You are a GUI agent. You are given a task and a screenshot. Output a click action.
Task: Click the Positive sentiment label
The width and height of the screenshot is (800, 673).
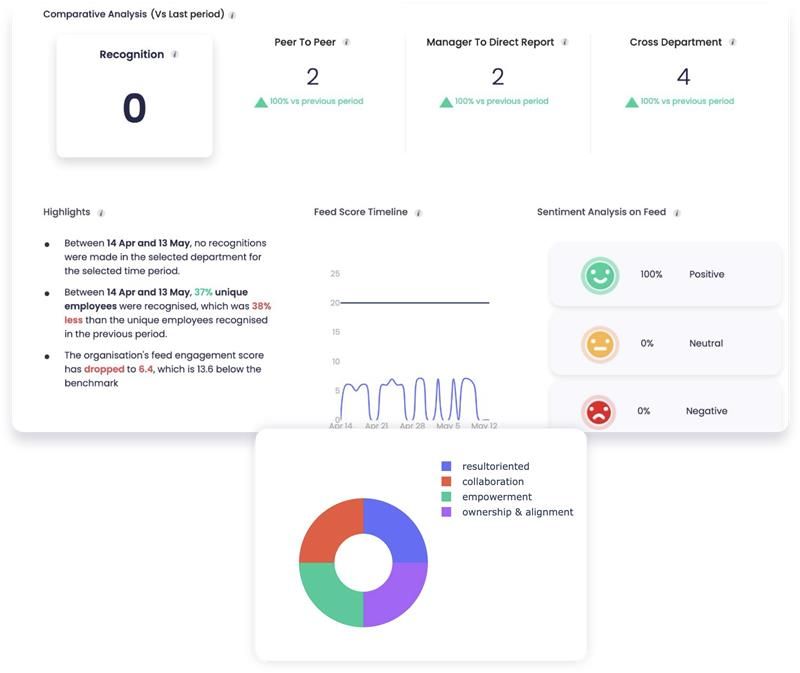pyautogui.click(x=707, y=274)
